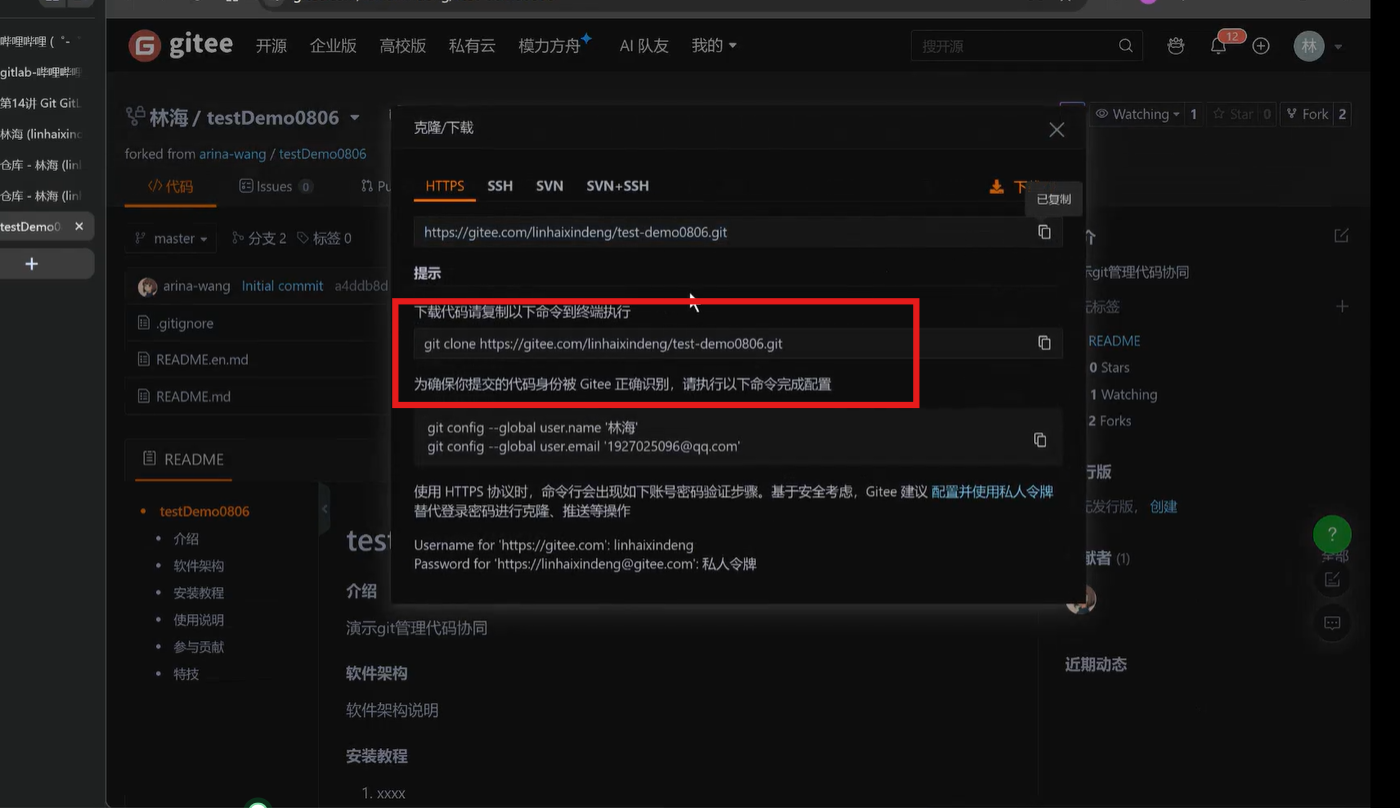This screenshot has width=1400, height=808.
Task: Open AI 队友 in the top navigation
Action: click(x=644, y=46)
